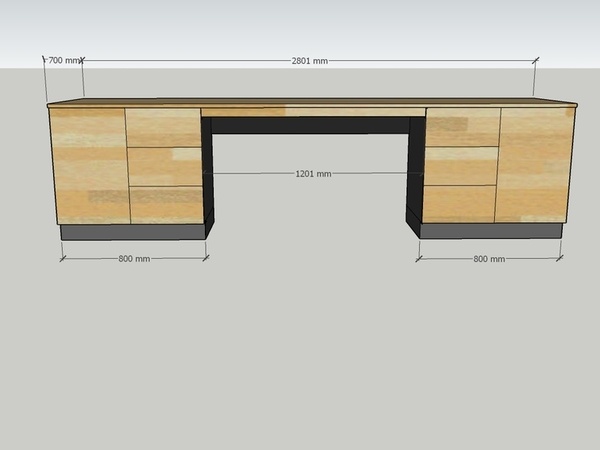Pick the bottom drawer of the left cabinet
Image resolution: width=600 pixels, height=450 pixels.
pyautogui.click(x=166, y=205)
